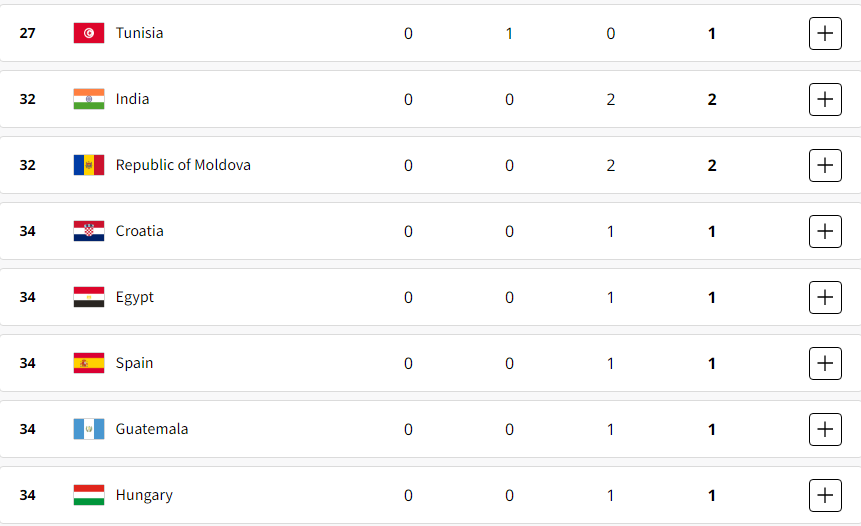Click the plus button for Egypt
The height and width of the screenshot is (526, 861).
coord(825,297)
